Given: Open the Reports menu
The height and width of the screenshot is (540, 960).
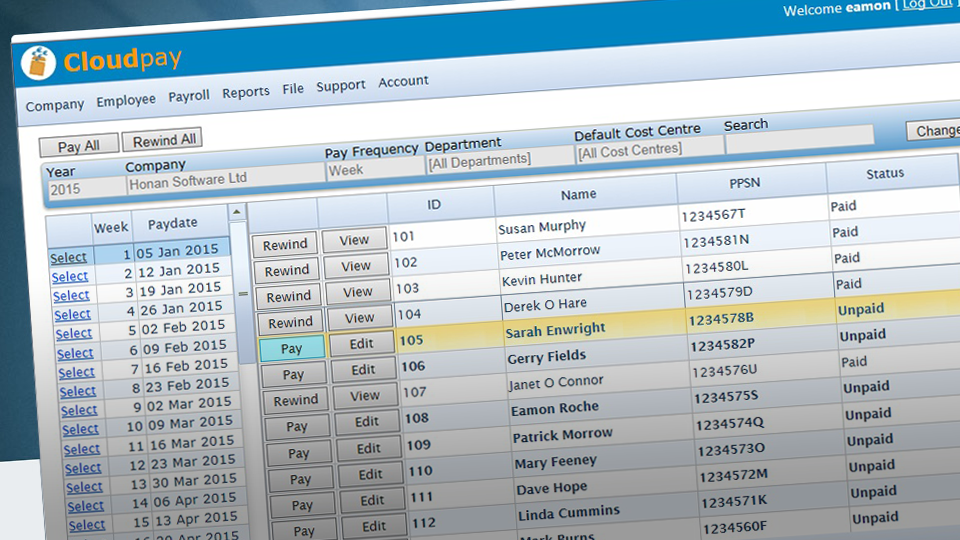Looking at the screenshot, I should tap(246, 92).
